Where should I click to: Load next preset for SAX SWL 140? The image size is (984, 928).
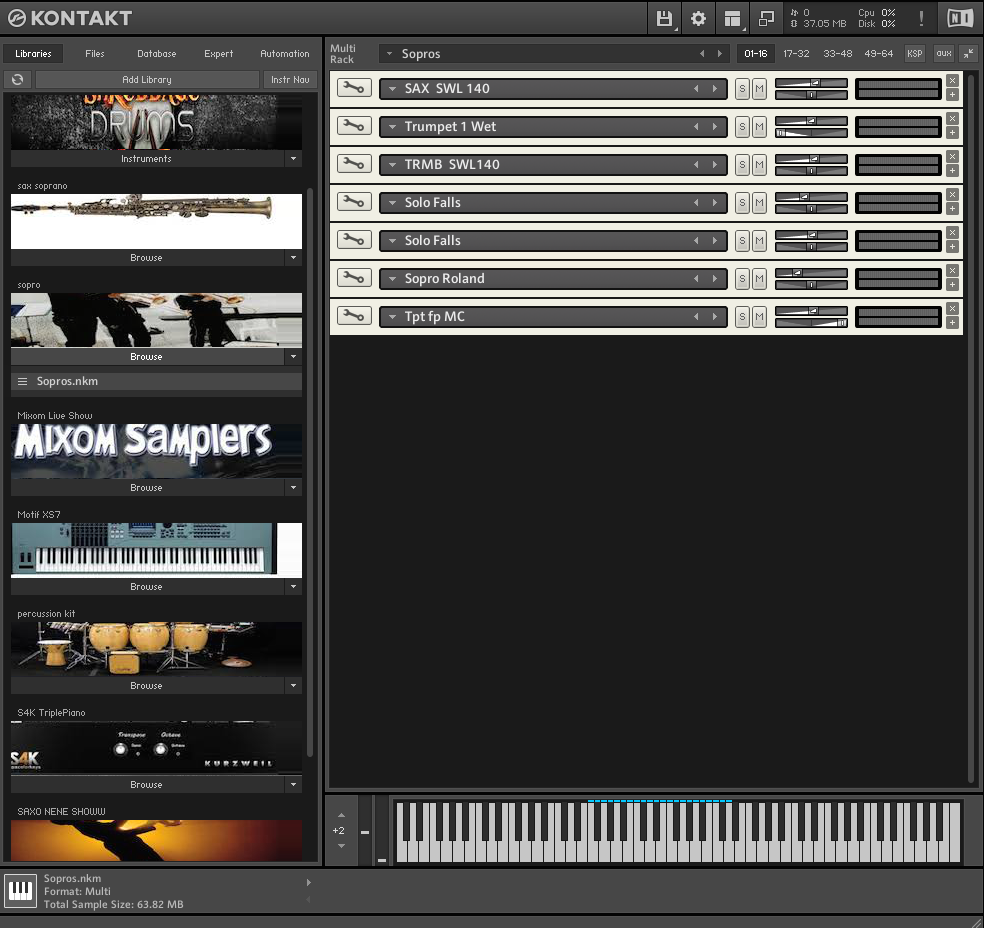click(714, 89)
